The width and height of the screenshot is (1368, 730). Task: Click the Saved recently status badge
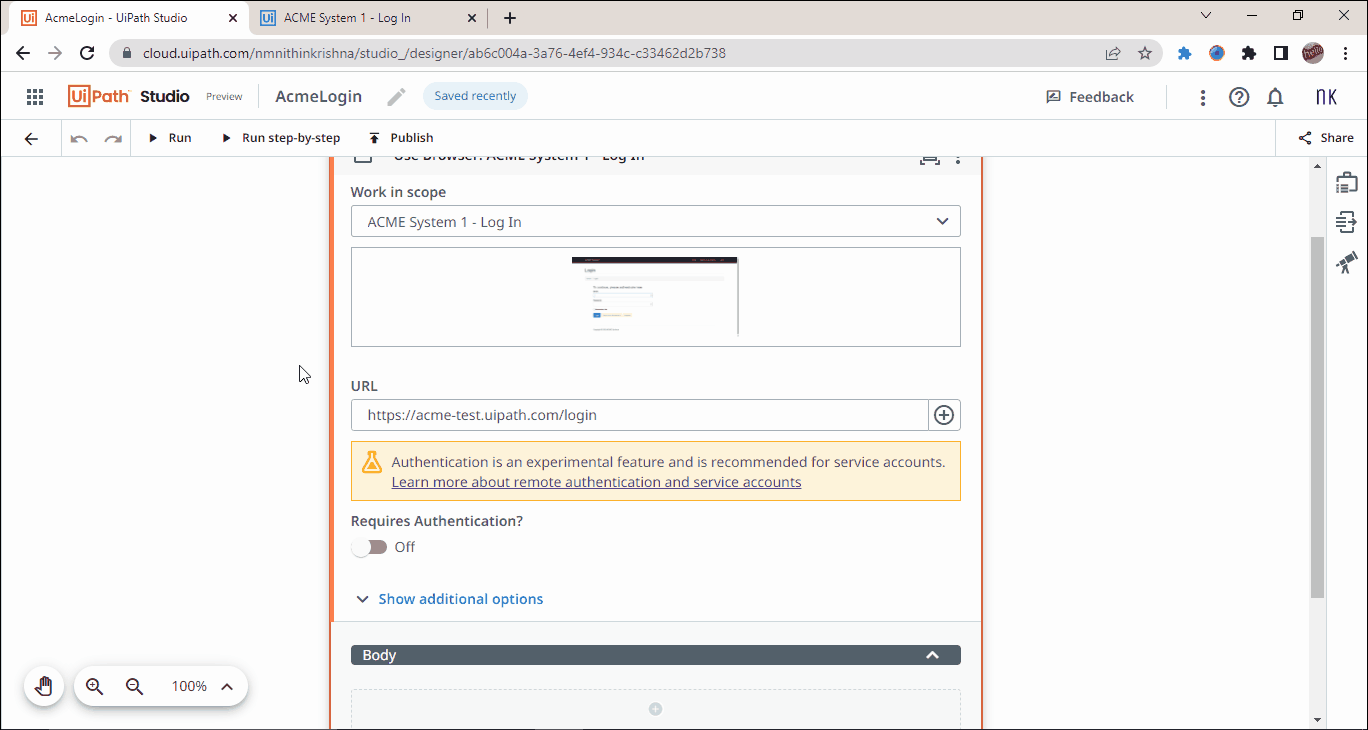point(475,96)
